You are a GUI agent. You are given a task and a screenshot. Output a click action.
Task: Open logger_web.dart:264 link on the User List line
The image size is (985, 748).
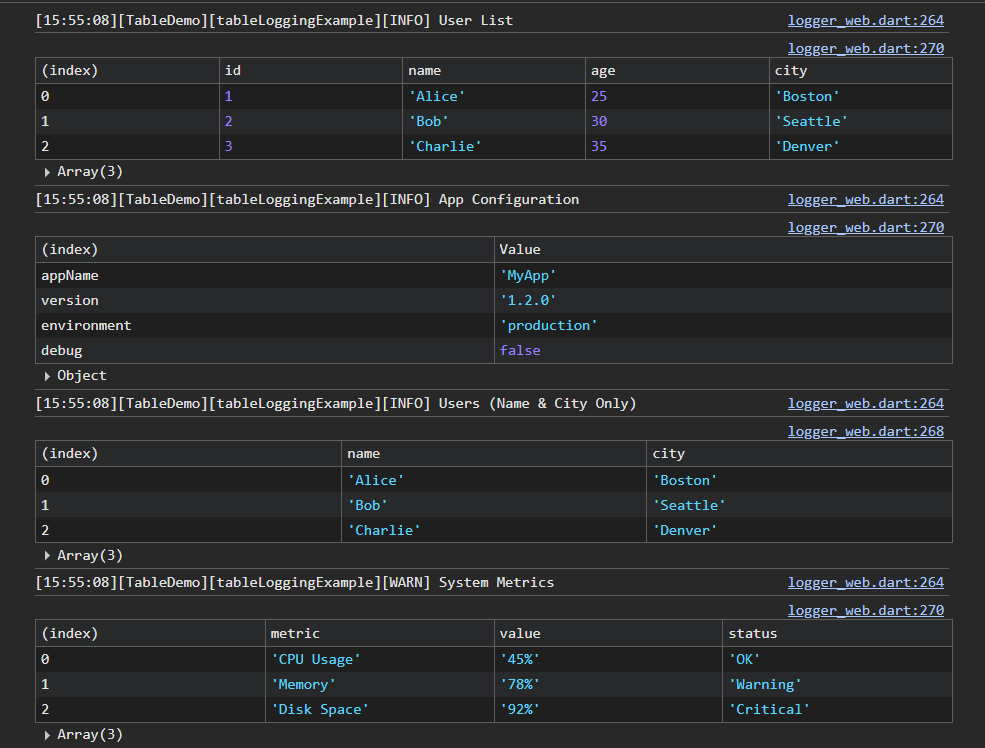(866, 20)
